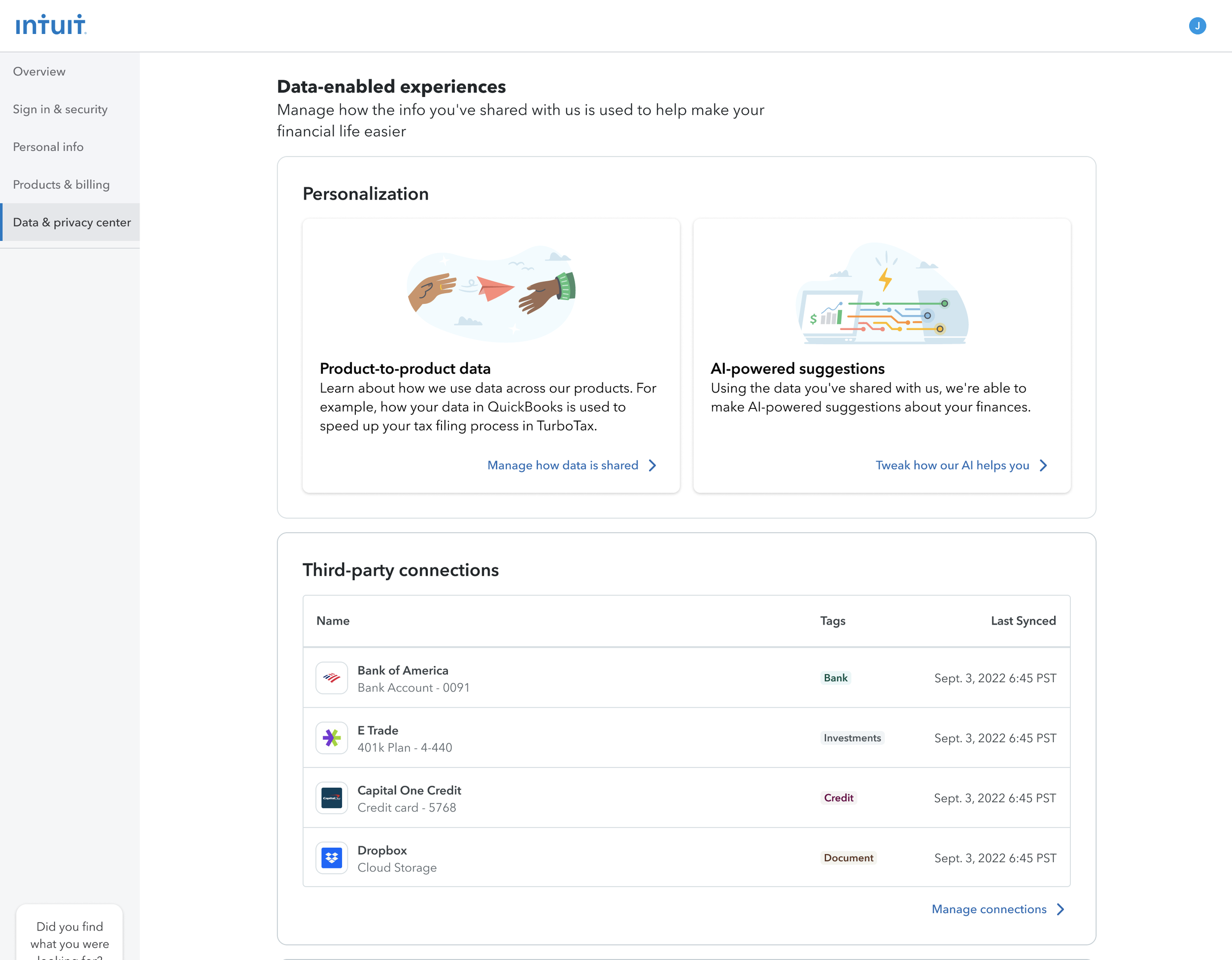Select the Bank of America name

(403, 670)
